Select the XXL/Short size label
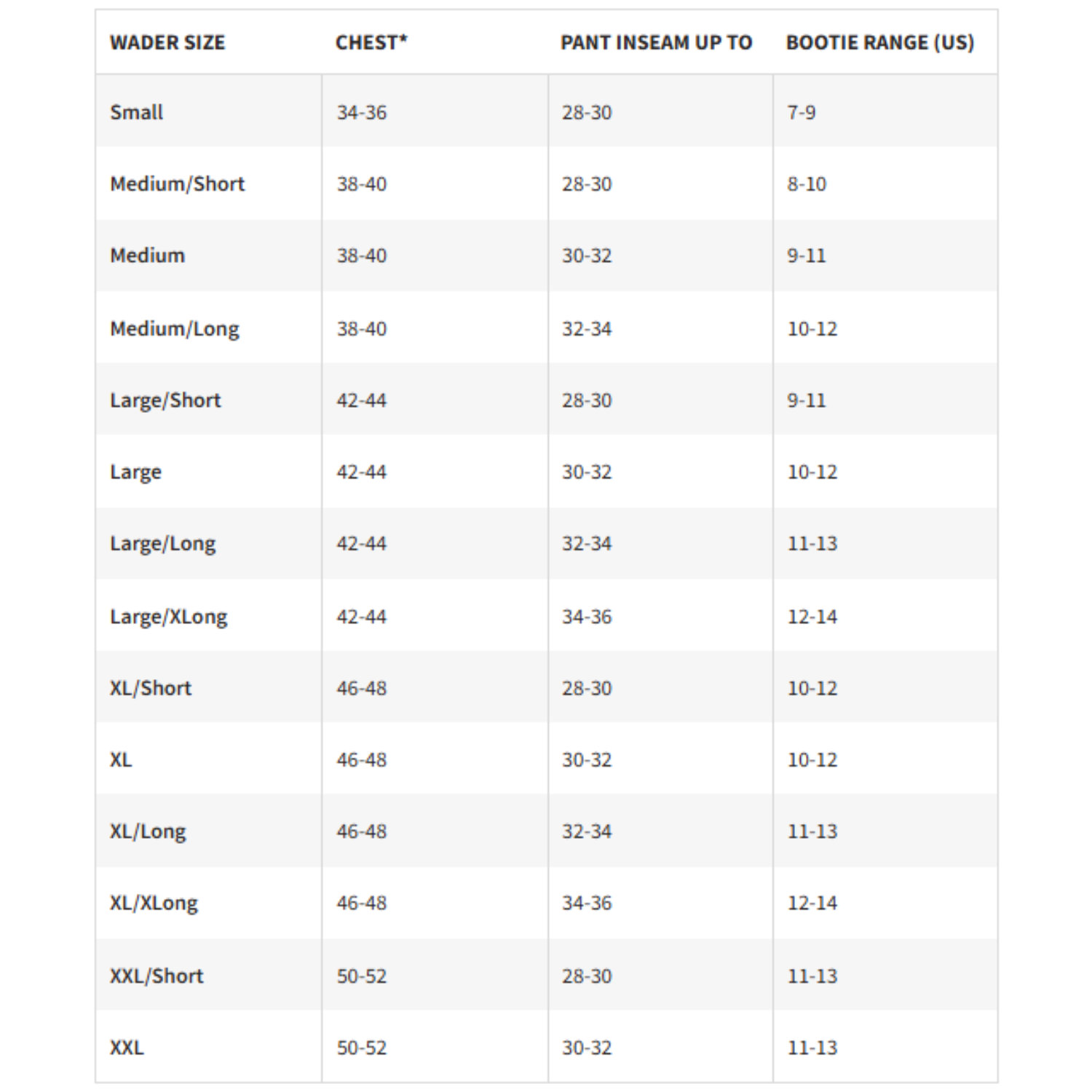The width and height of the screenshot is (1092, 1092). (157, 976)
